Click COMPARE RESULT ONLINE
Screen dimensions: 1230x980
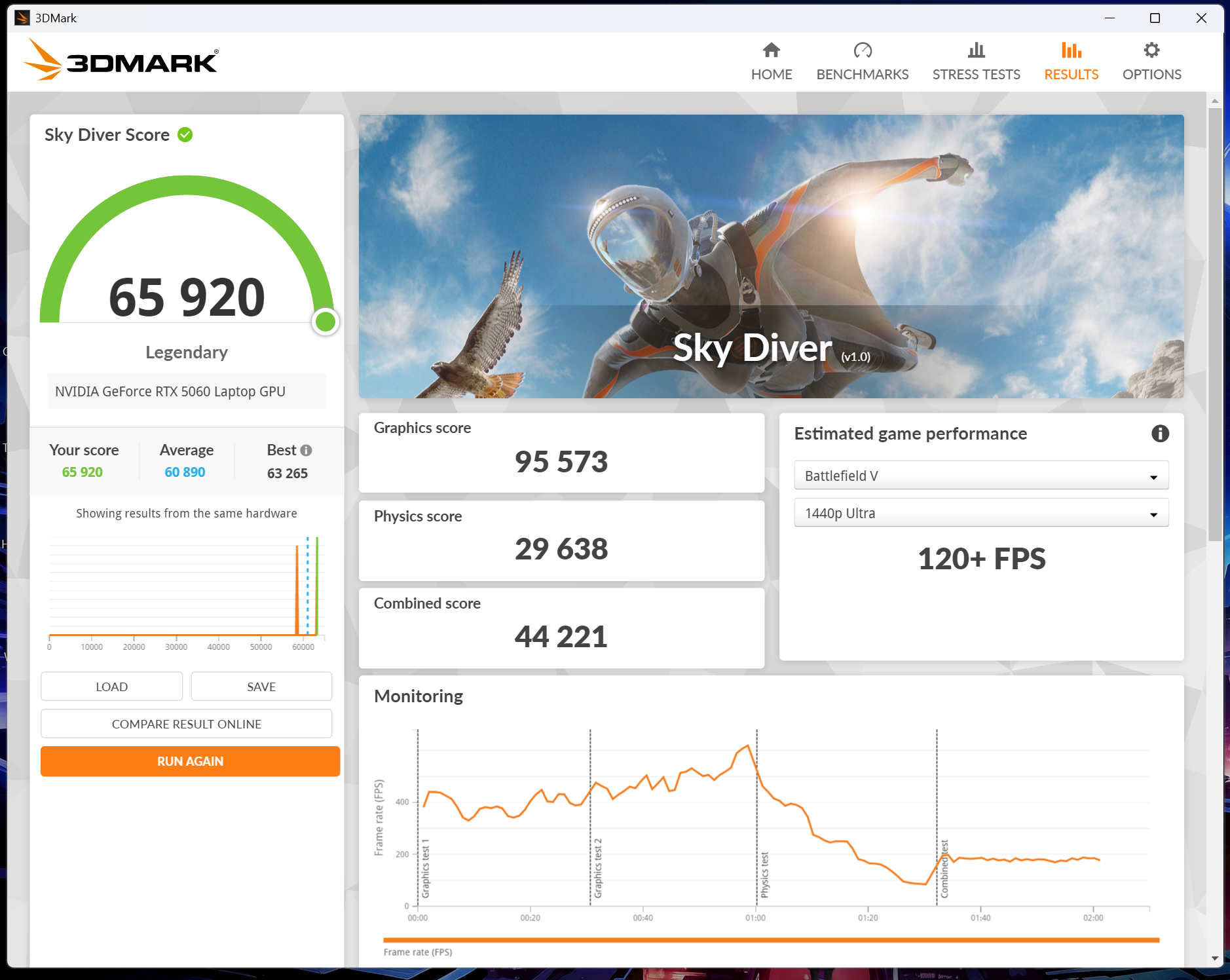pos(187,724)
